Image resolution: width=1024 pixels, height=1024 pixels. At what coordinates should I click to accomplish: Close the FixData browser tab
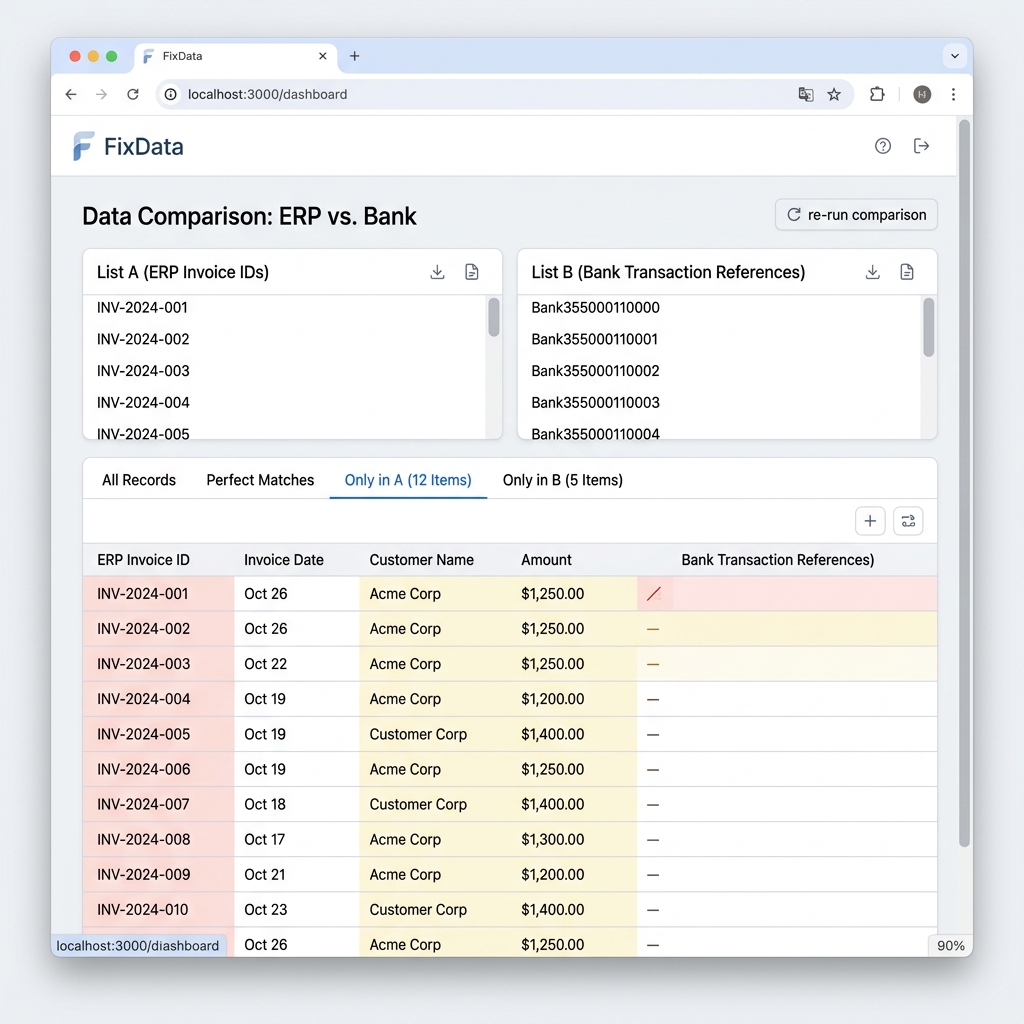(x=323, y=56)
